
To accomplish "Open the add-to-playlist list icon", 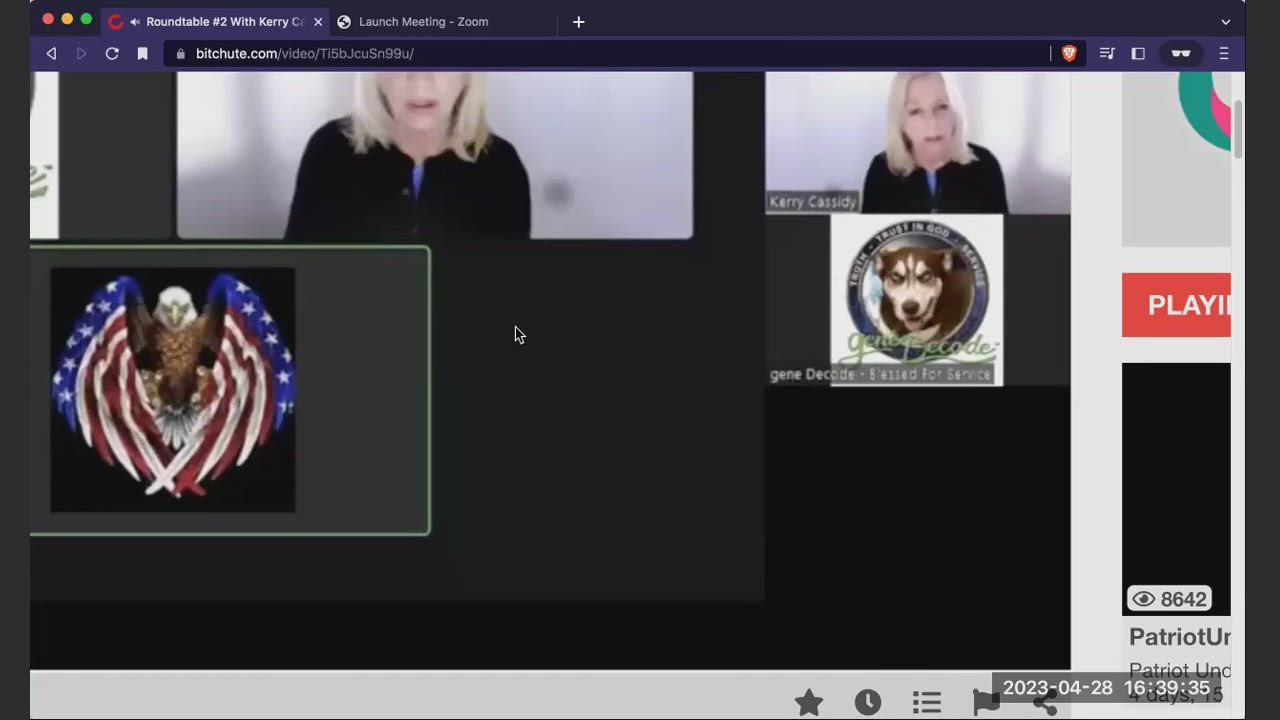I will (926, 703).
